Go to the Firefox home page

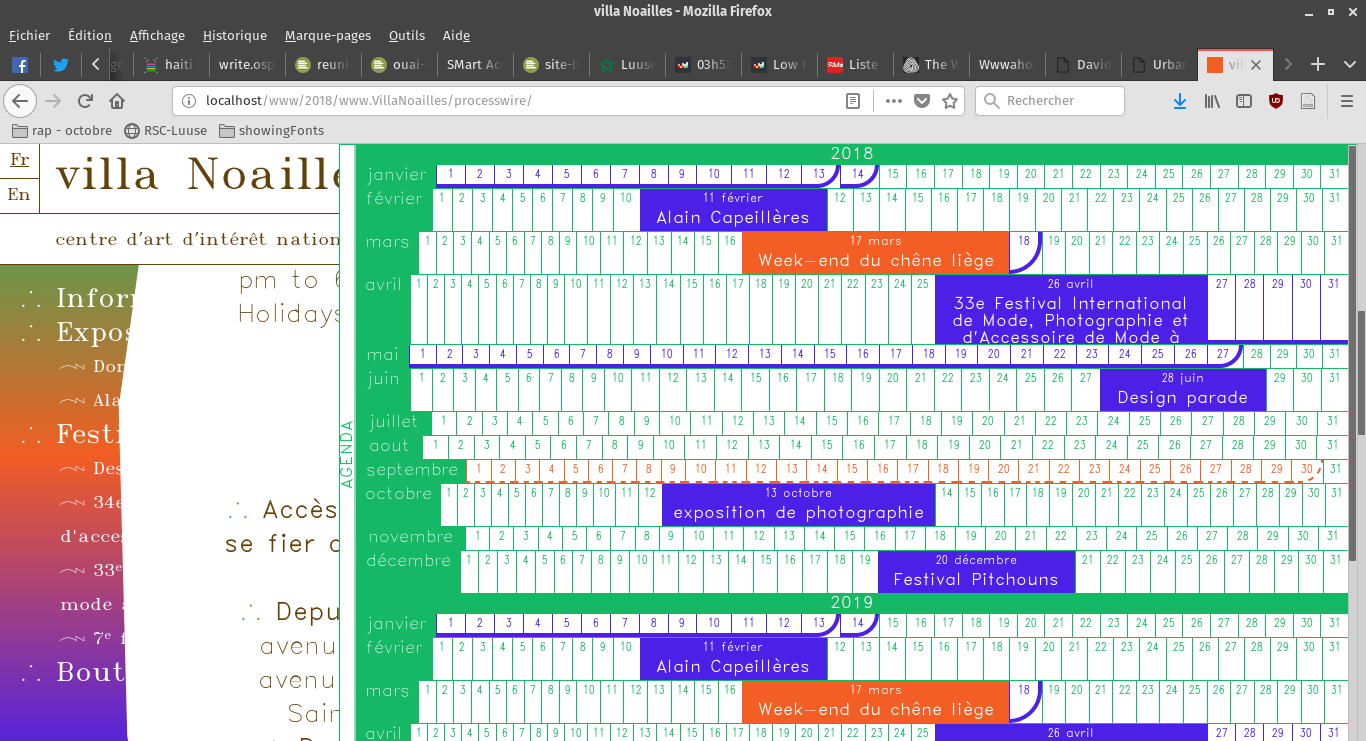point(117,101)
